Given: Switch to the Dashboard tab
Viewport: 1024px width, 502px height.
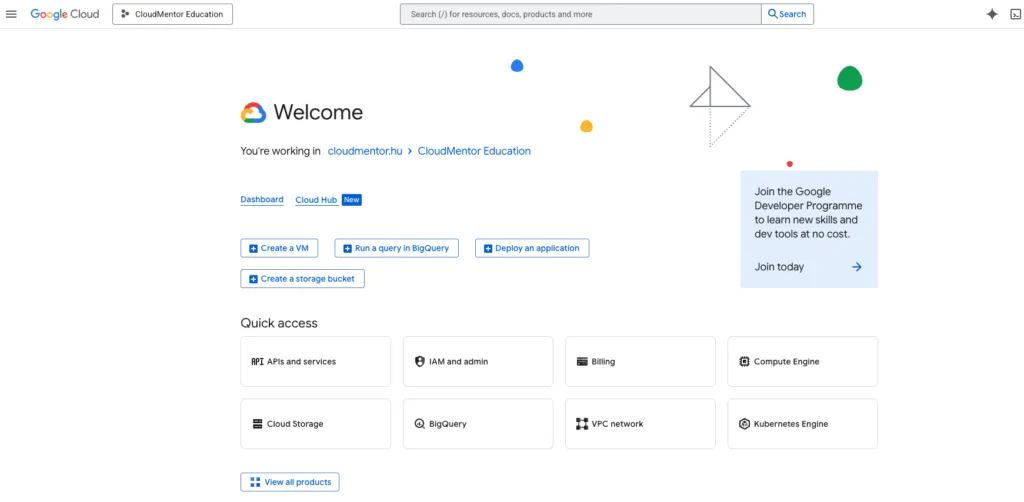Looking at the screenshot, I should pyautogui.click(x=261, y=200).
